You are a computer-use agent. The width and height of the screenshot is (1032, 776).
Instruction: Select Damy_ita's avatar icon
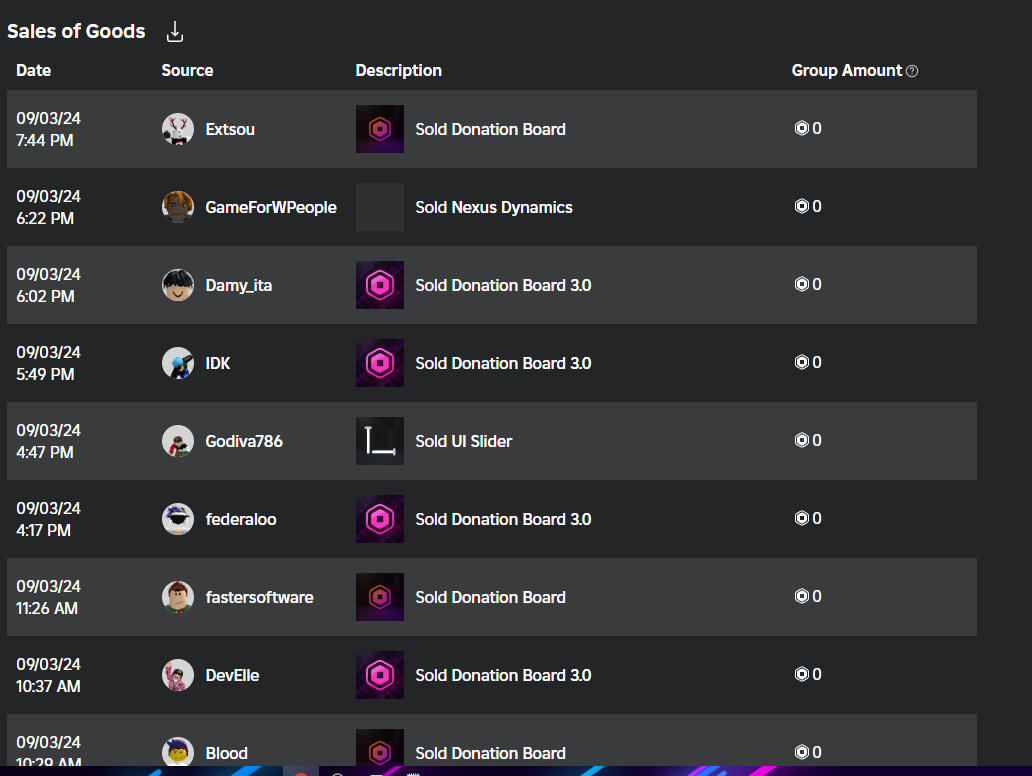click(x=178, y=285)
